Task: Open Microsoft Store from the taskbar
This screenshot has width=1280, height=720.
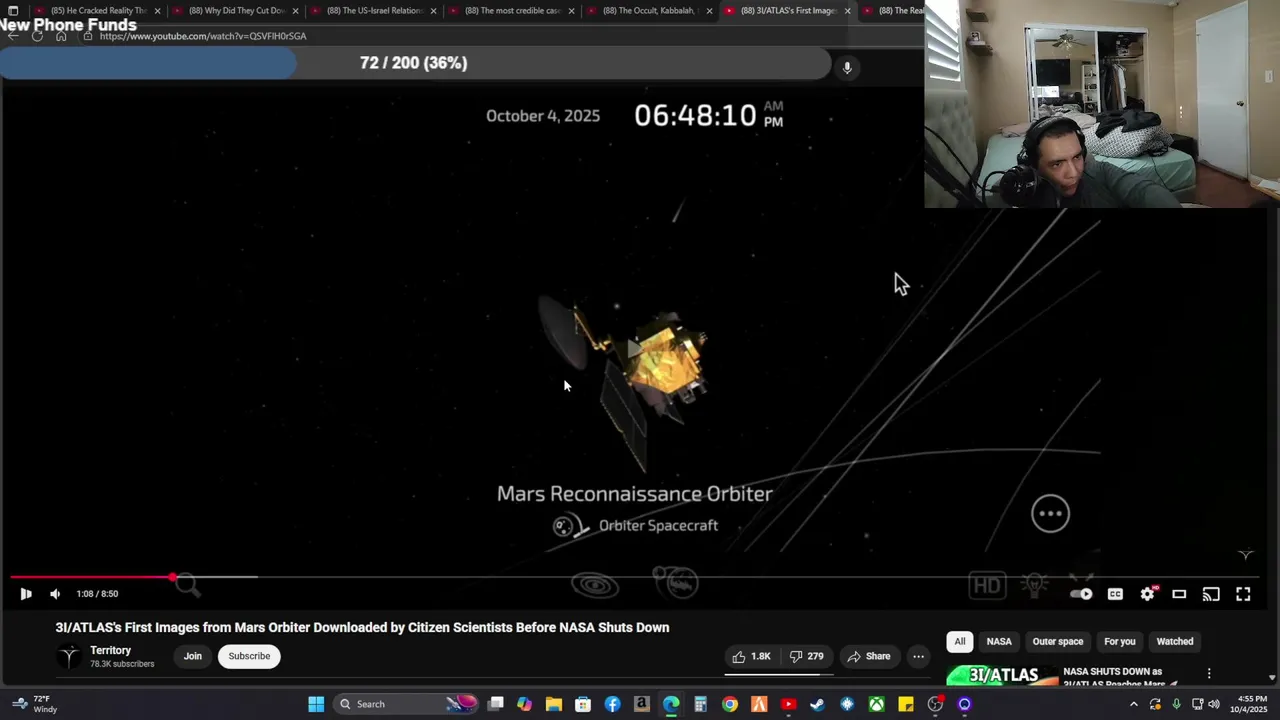Action: [583, 704]
